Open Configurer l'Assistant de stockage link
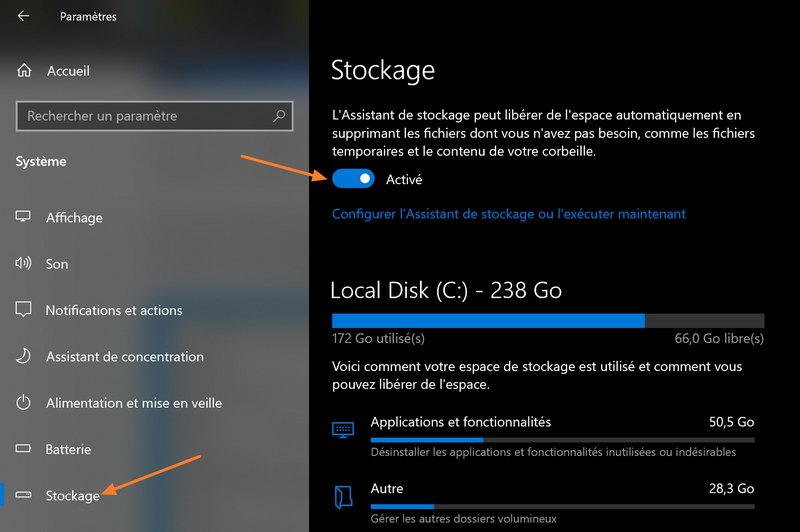800x532 pixels. coord(508,214)
